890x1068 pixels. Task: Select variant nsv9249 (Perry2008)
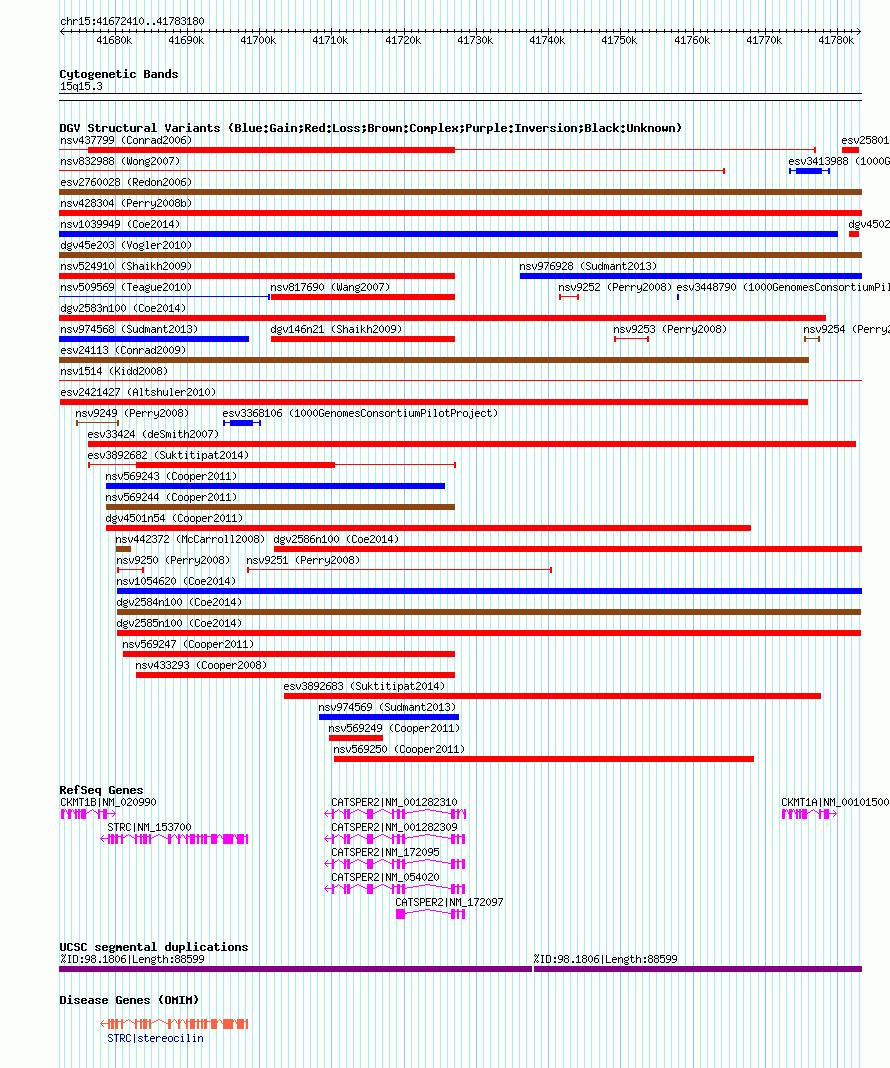click(132, 413)
